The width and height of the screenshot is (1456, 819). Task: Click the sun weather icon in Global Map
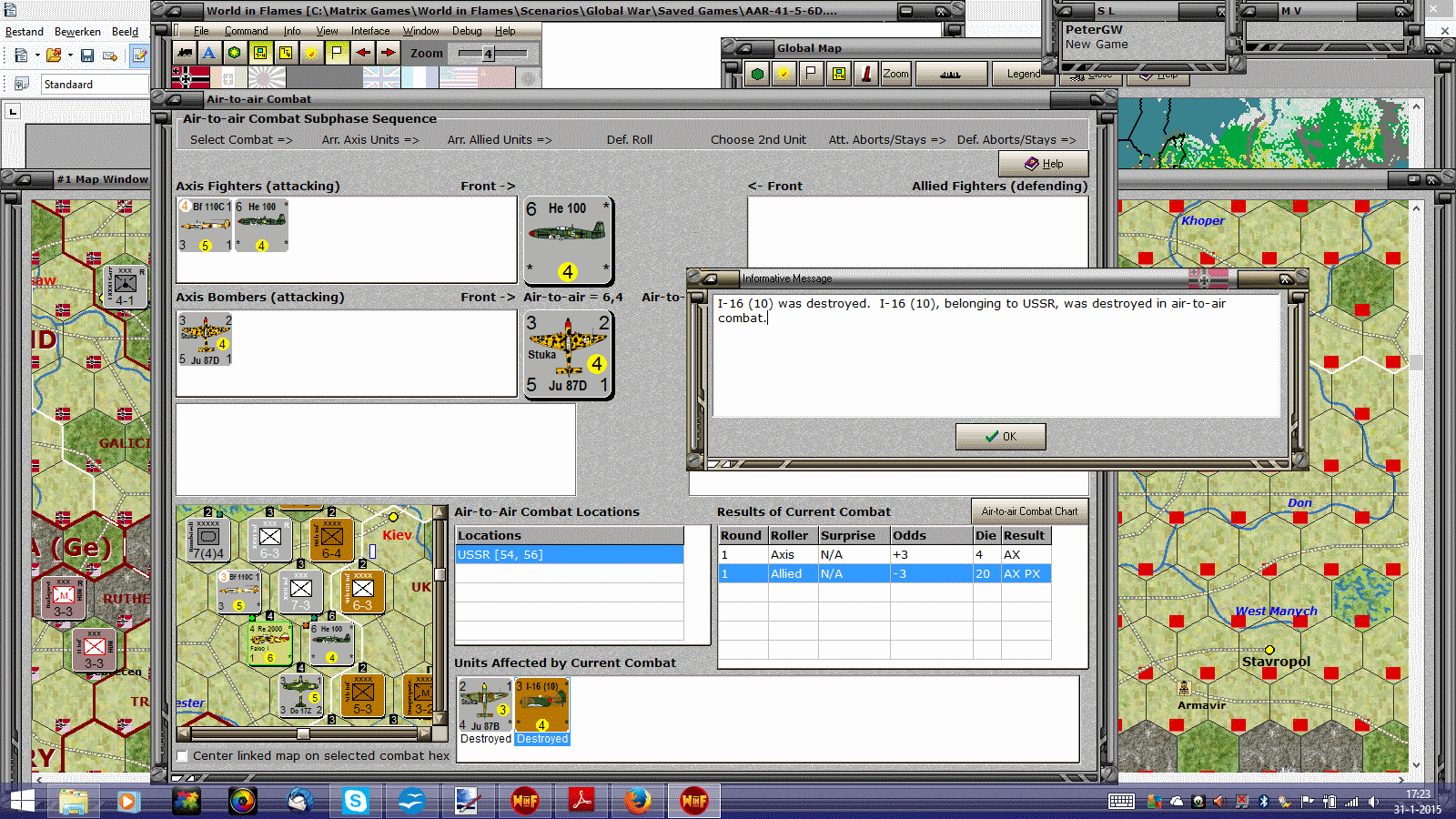(x=784, y=74)
